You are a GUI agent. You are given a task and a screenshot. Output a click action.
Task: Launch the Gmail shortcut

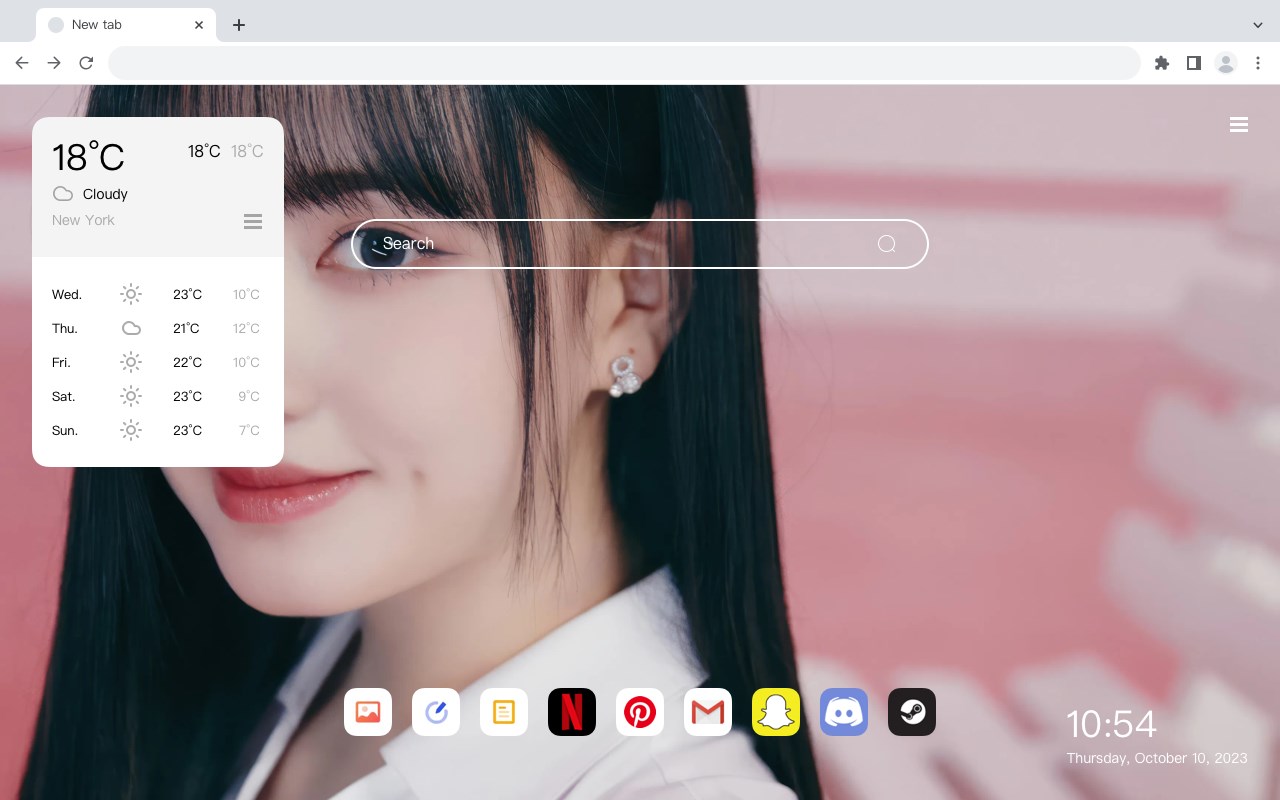pyautogui.click(x=708, y=712)
